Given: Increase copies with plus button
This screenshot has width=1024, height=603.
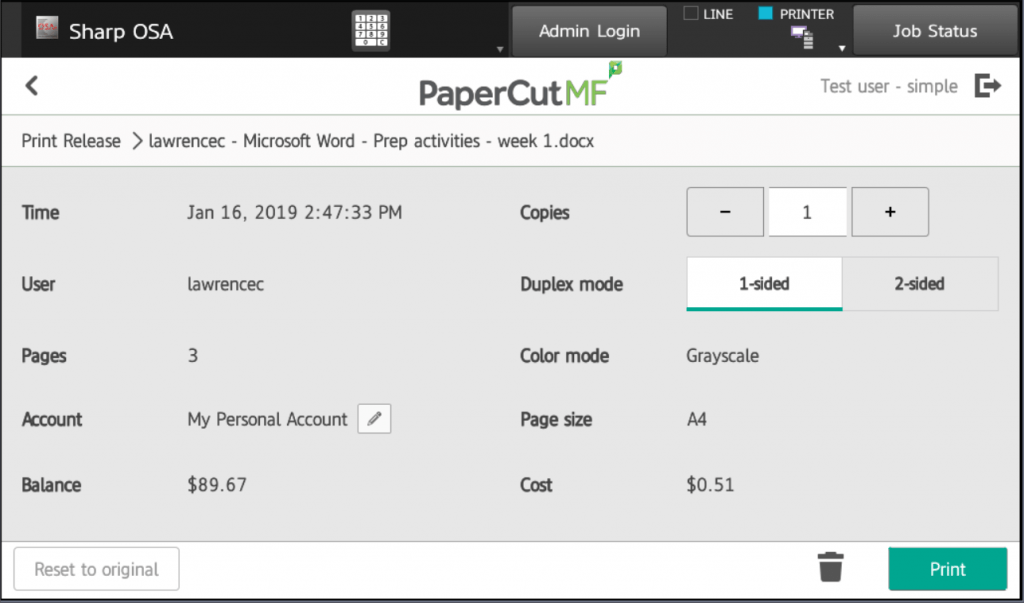Looking at the screenshot, I should pyautogui.click(x=890, y=212).
